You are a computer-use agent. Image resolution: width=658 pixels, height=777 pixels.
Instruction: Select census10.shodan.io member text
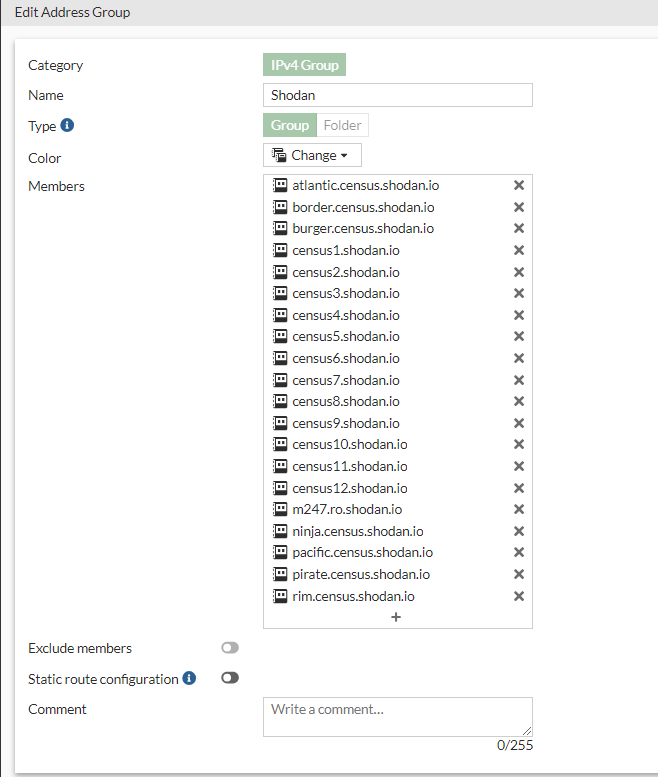(x=350, y=444)
